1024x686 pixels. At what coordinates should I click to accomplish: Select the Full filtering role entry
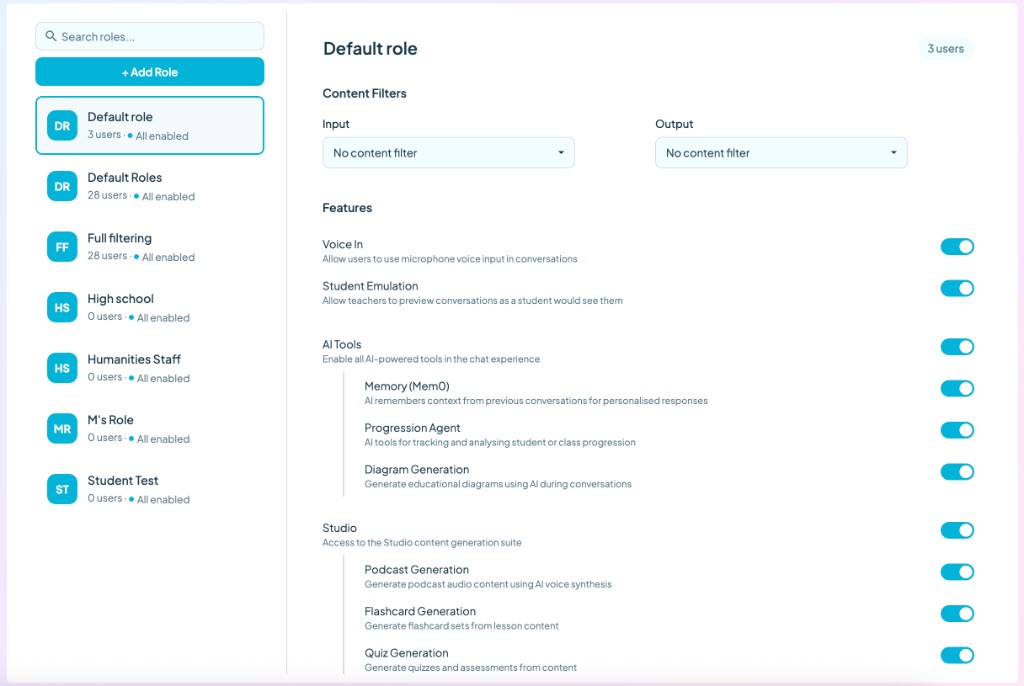pyautogui.click(x=150, y=247)
